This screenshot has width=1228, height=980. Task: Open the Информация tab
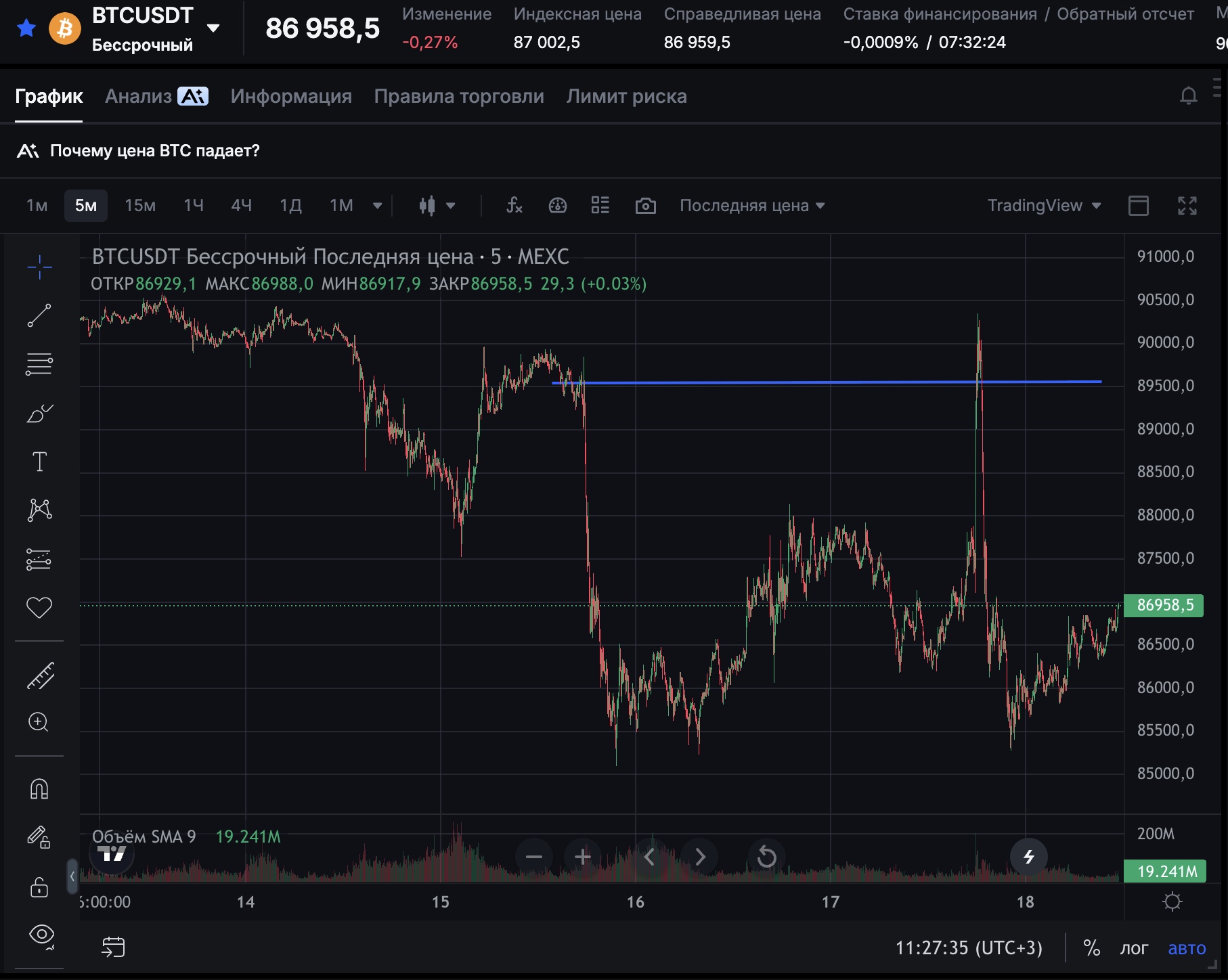291,96
